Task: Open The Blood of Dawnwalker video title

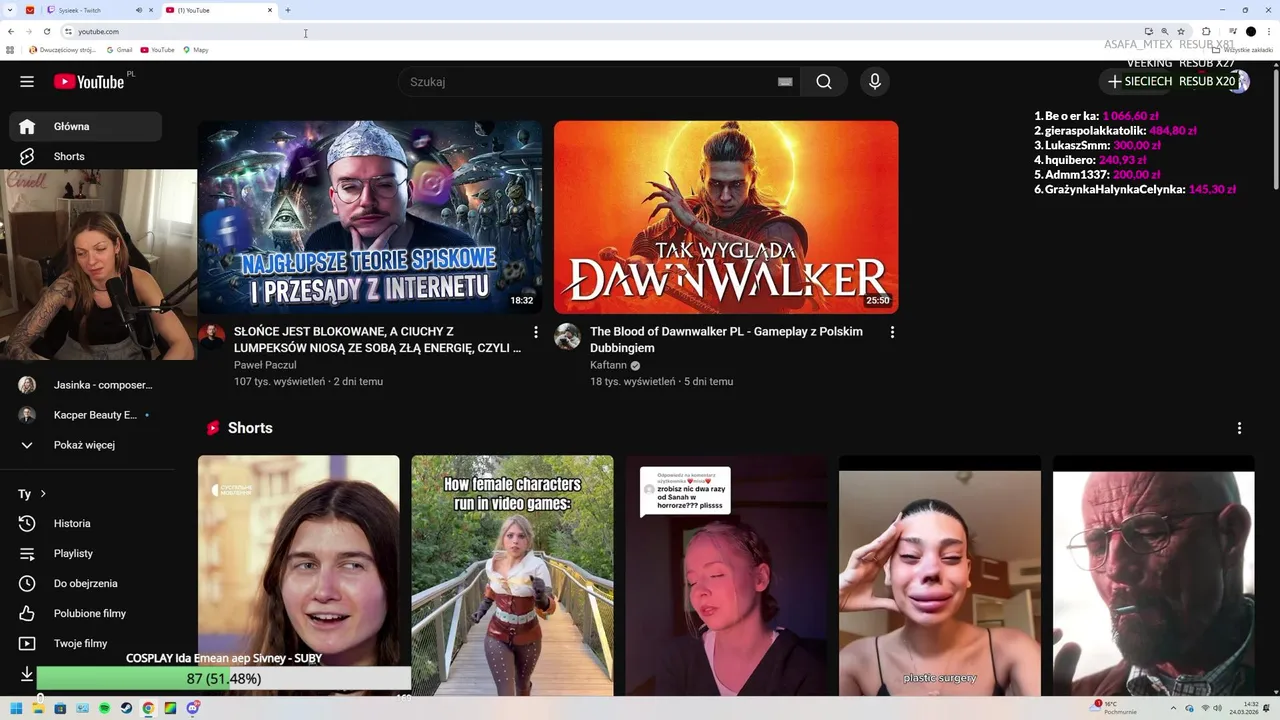Action: [726, 340]
